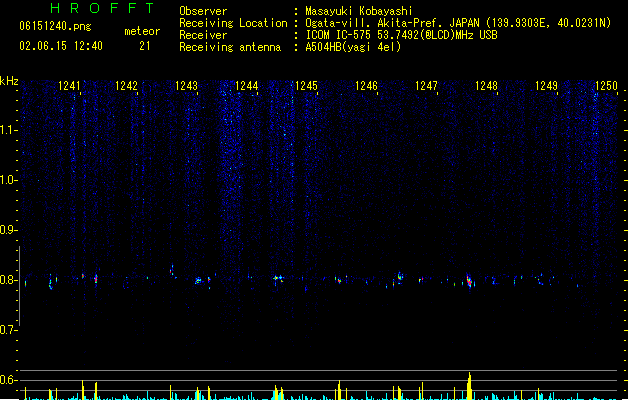Click the 1250 time marker
Image resolution: width=629 pixels, height=400 pixels.
606,86
